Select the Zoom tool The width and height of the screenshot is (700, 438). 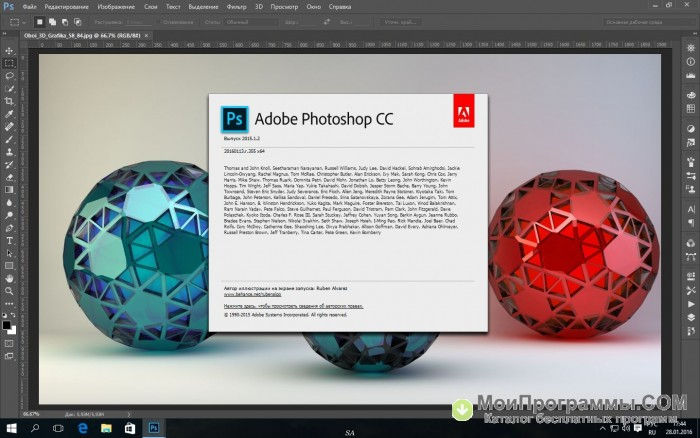point(9,291)
